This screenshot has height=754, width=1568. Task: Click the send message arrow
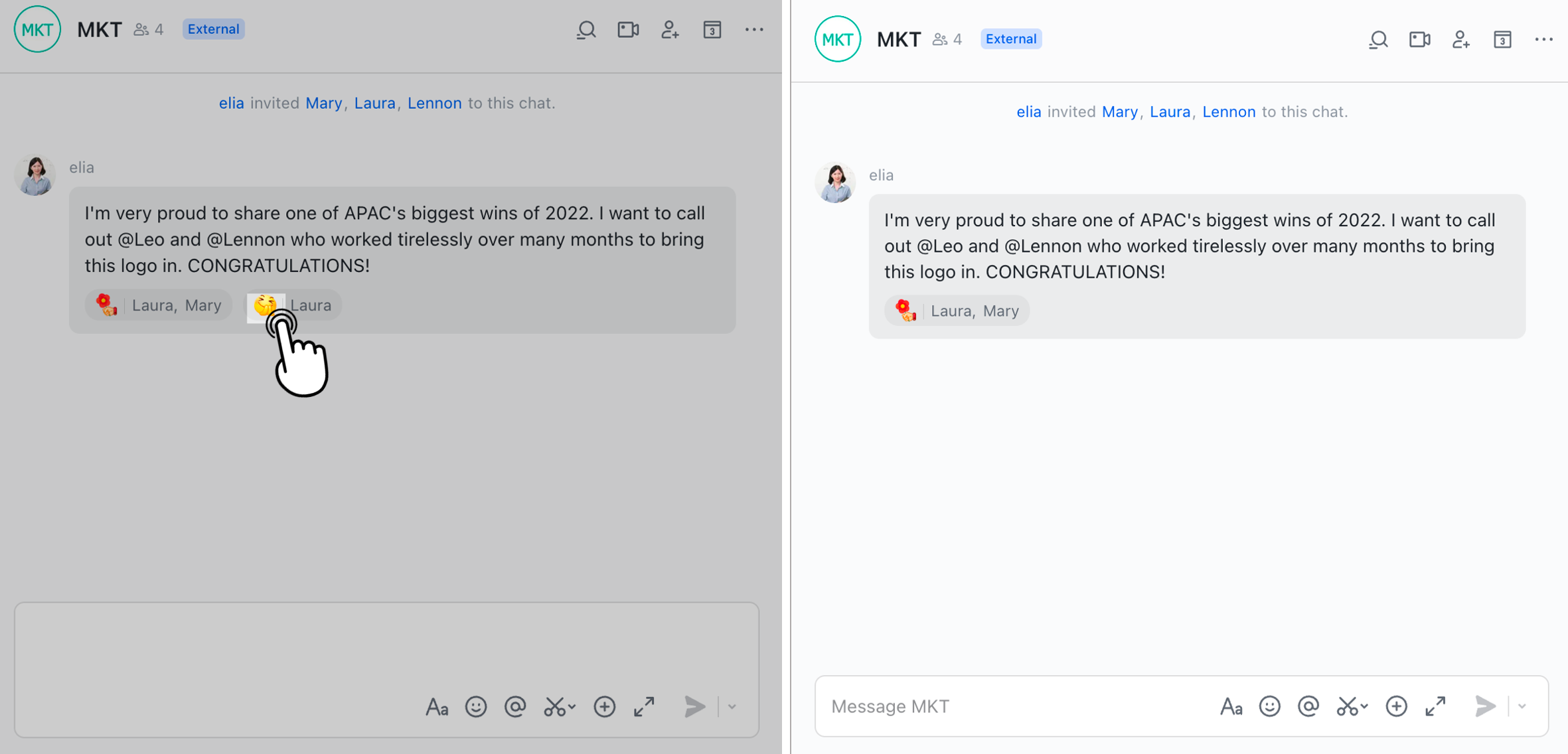coord(694,706)
